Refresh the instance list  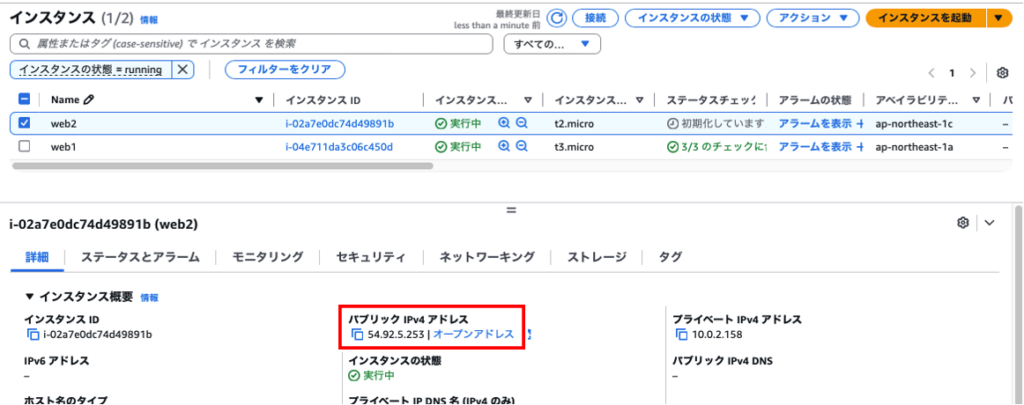point(556,18)
